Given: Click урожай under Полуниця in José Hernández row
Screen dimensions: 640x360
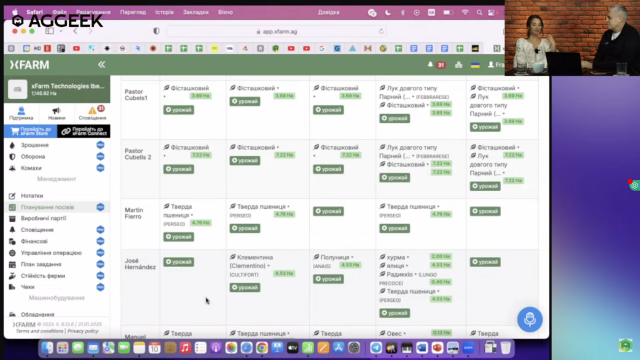Looking at the screenshot, I should coord(329,279).
